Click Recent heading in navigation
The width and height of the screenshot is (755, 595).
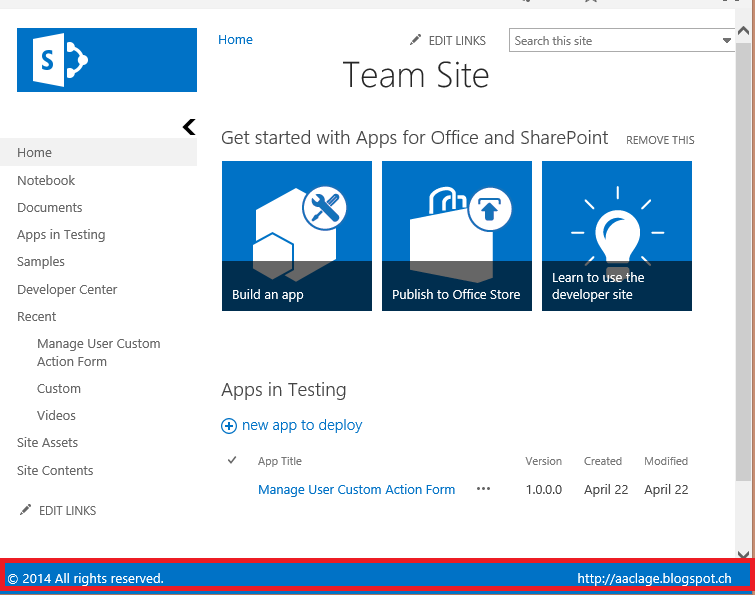[37, 317]
